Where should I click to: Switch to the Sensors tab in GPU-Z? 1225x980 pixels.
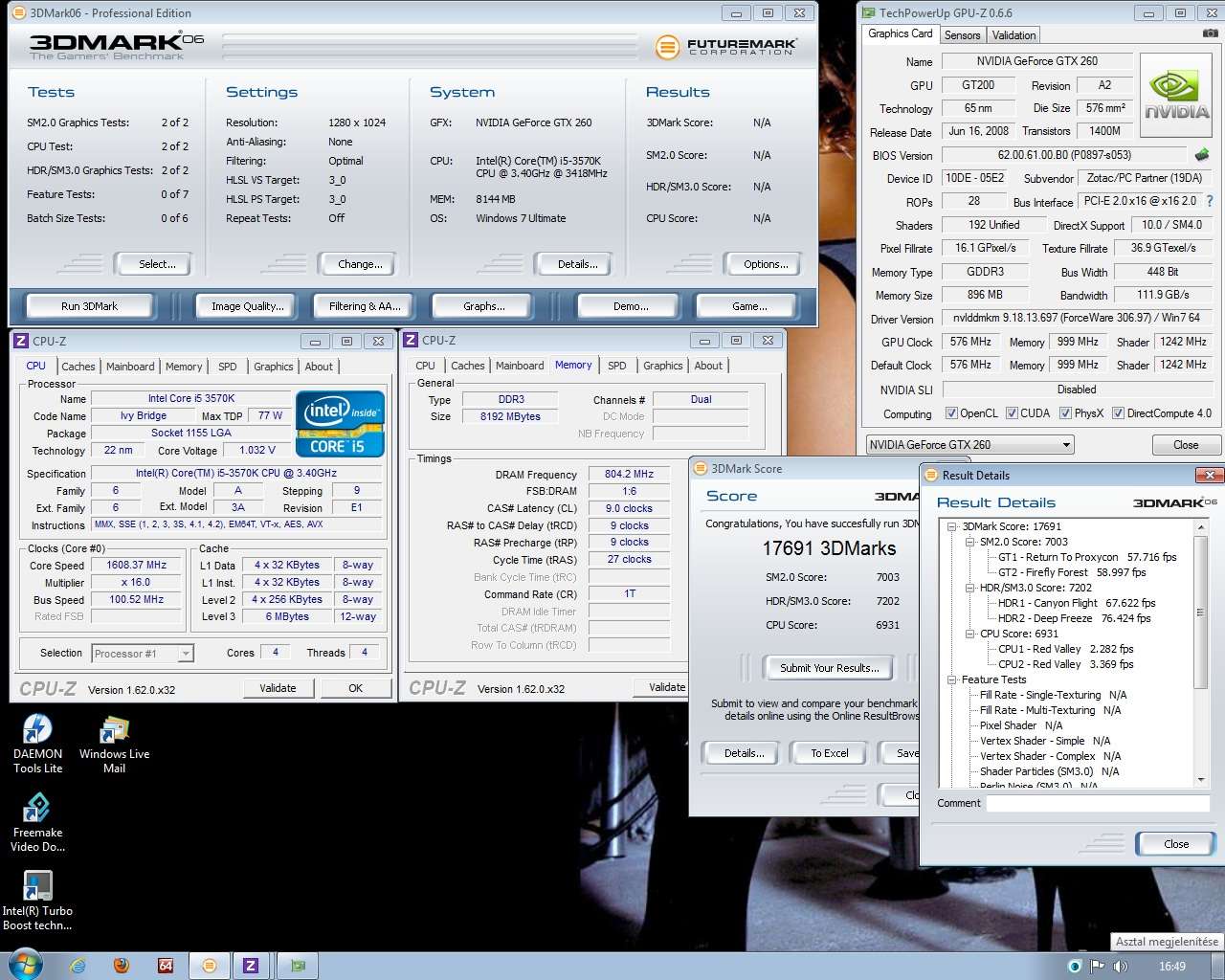click(x=962, y=35)
